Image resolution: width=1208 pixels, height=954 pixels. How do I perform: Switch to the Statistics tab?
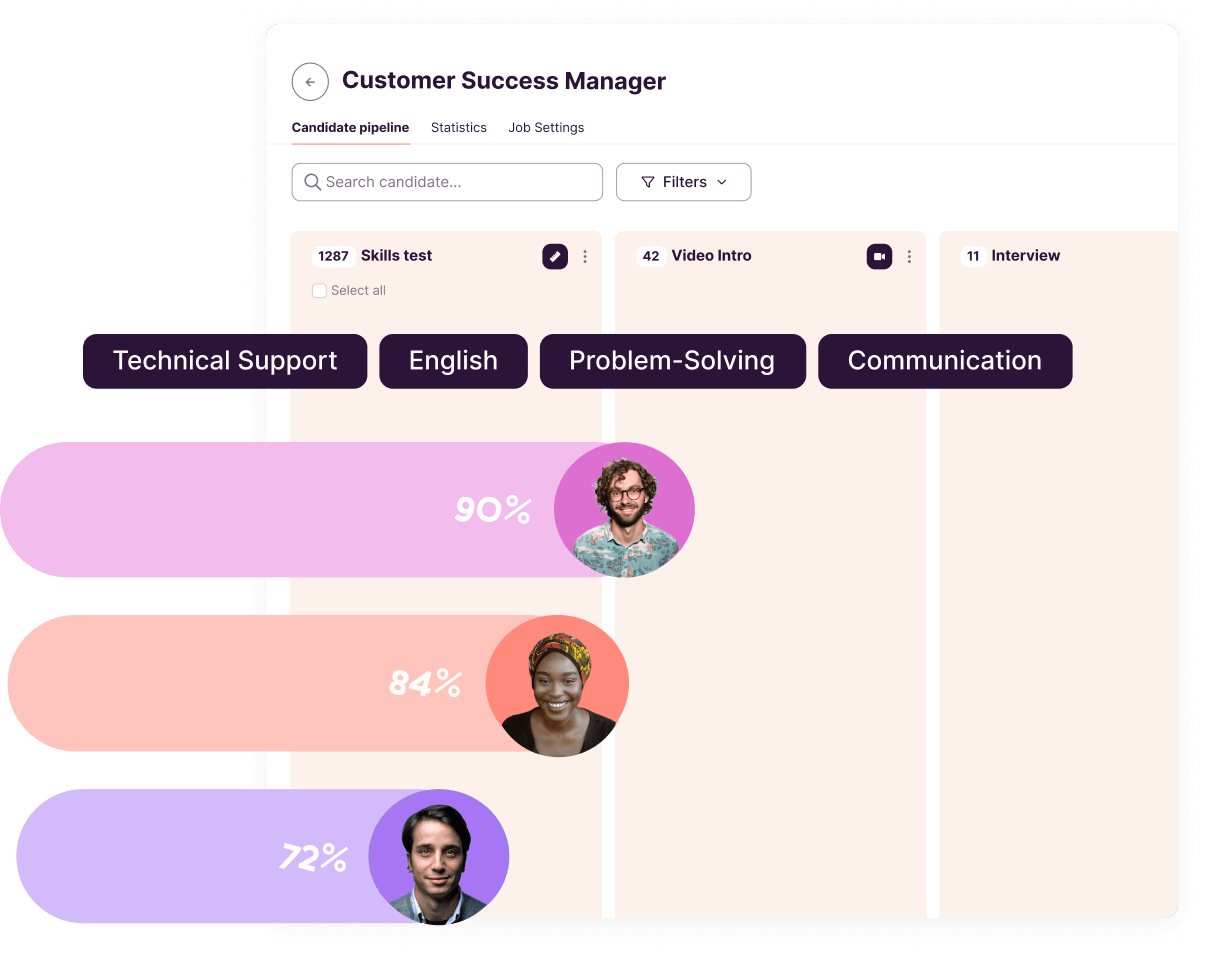pos(459,128)
